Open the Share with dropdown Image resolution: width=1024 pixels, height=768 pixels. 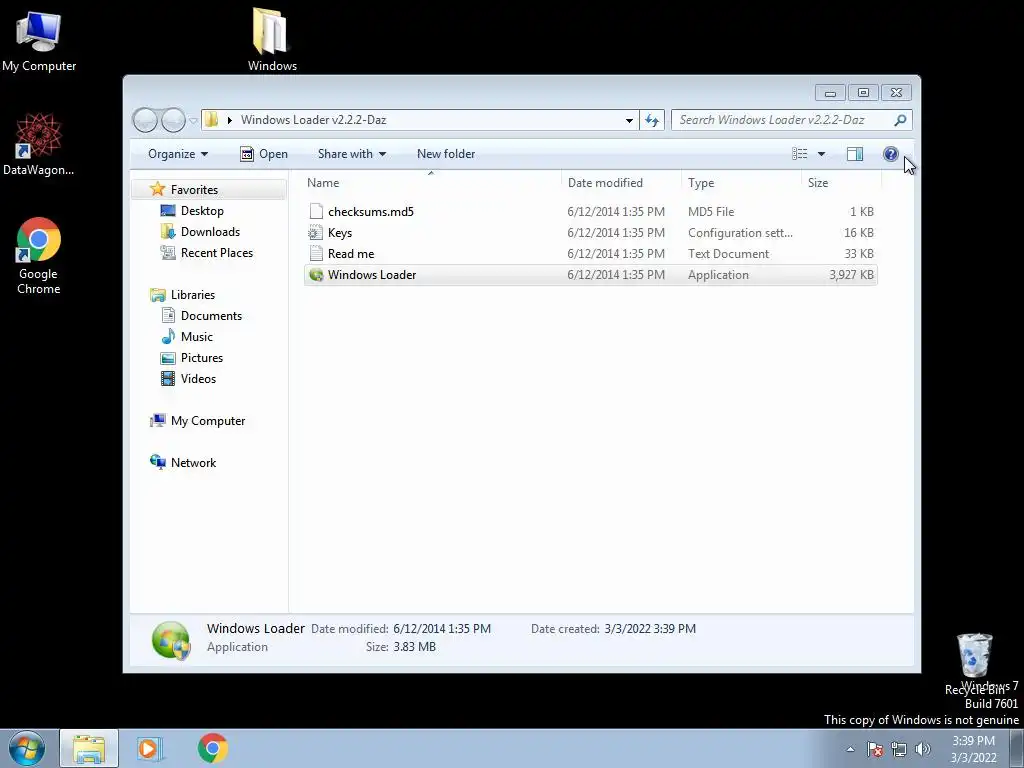351,154
